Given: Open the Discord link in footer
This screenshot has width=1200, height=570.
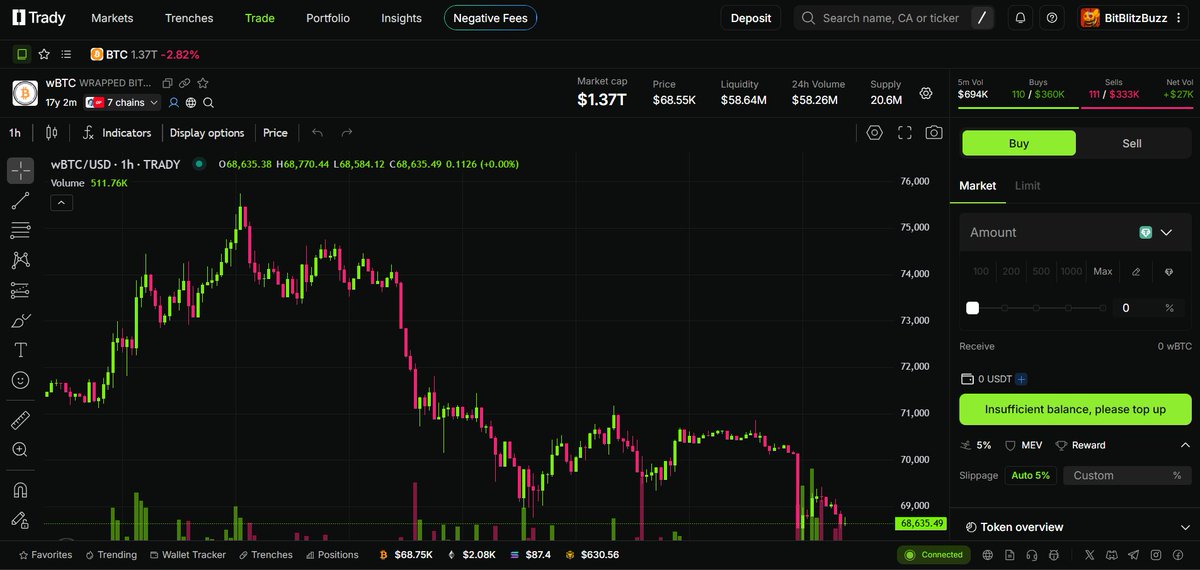Looking at the screenshot, I should [x=1111, y=554].
